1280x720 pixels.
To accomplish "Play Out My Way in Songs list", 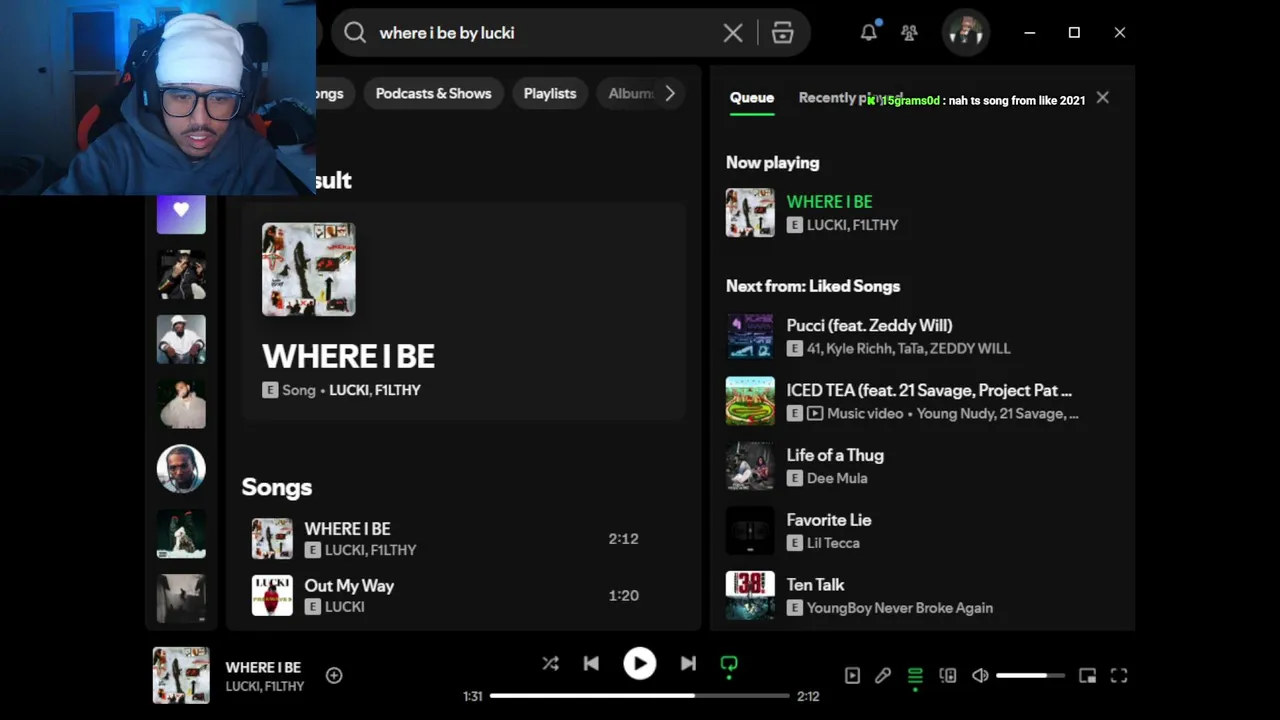I will tap(464, 595).
